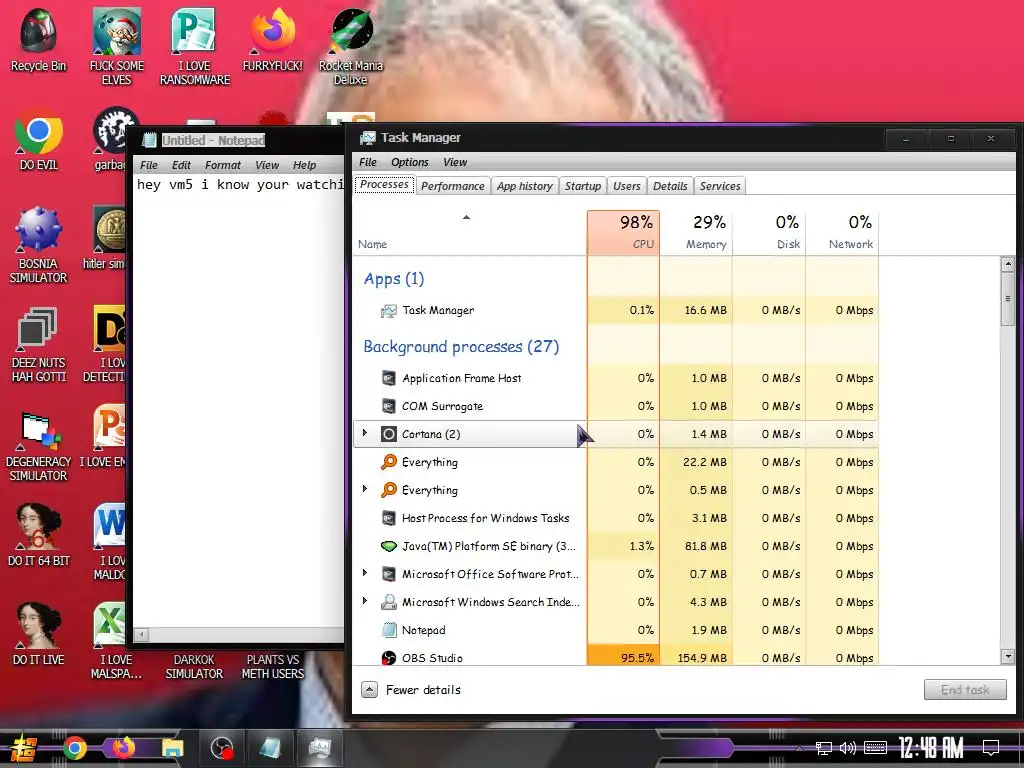Switch to OBS Studio on the taskbar
This screenshot has height=768, width=1024.
point(222,748)
